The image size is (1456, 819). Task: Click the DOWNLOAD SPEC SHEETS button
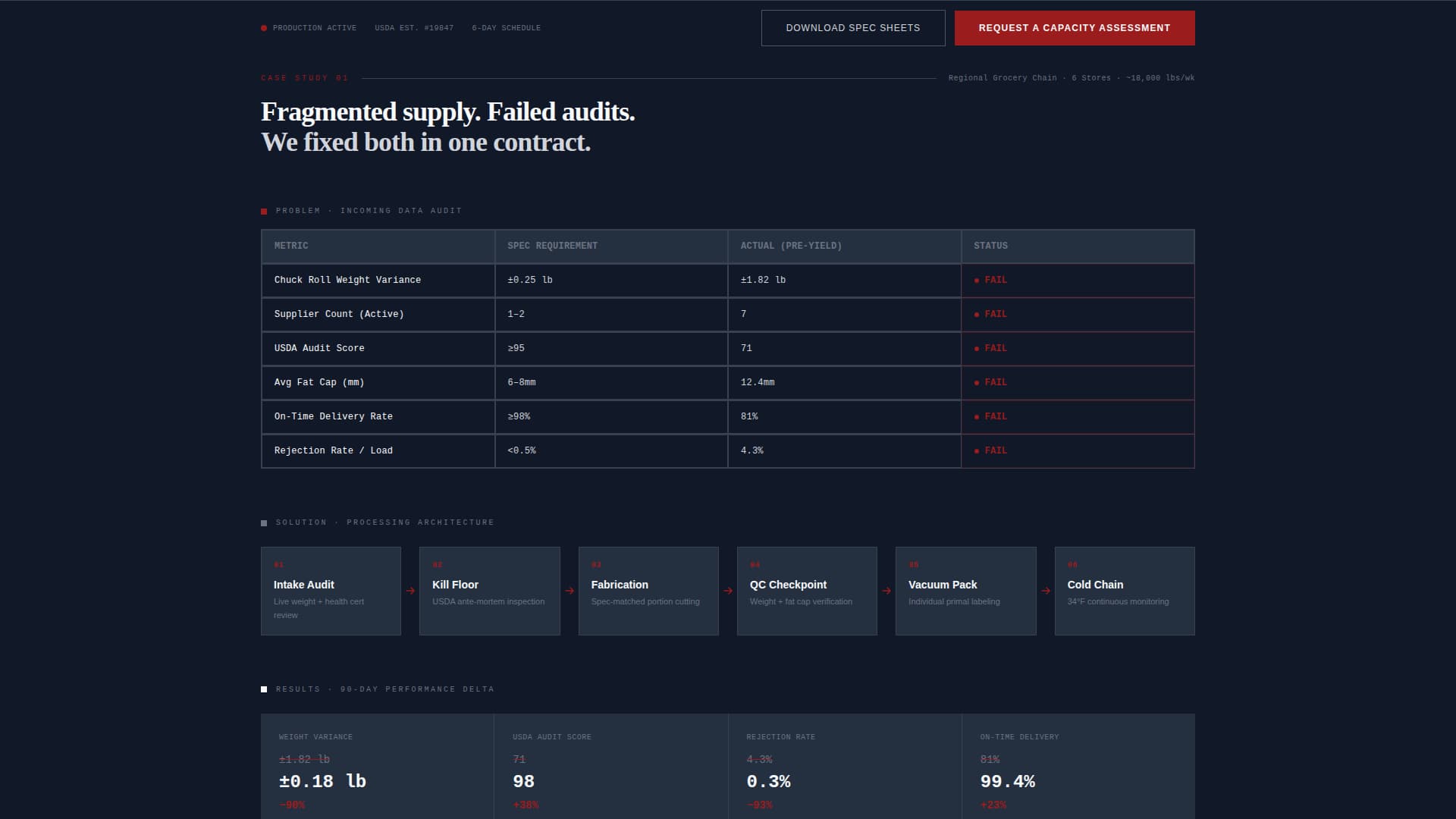[x=853, y=27]
